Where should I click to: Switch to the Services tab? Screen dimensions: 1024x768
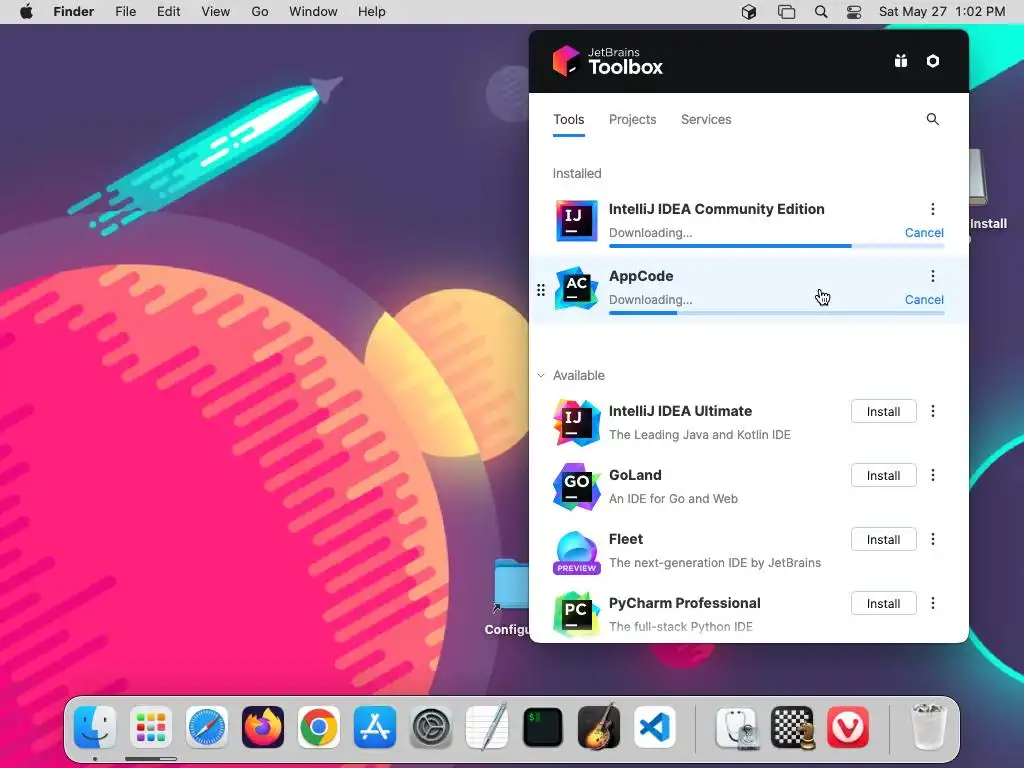point(706,120)
